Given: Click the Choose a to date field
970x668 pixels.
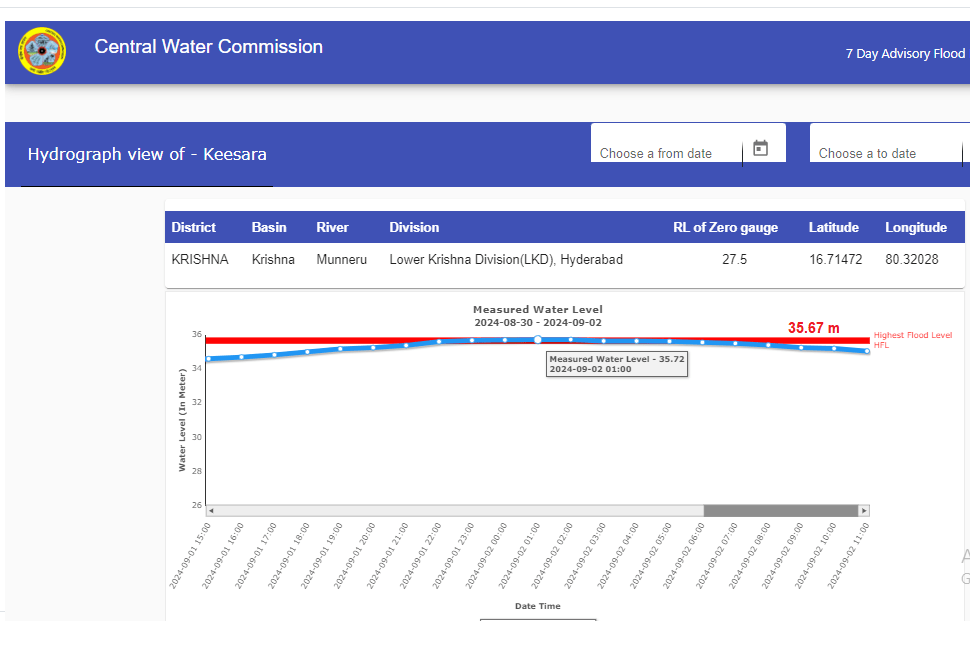Looking at the screenshot, I should coord(880,153).
